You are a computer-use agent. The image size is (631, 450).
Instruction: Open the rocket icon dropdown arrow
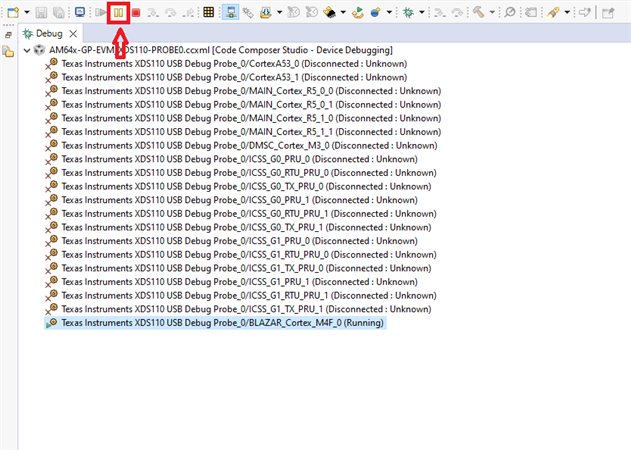pyautogui.click(x=567, y=12)
